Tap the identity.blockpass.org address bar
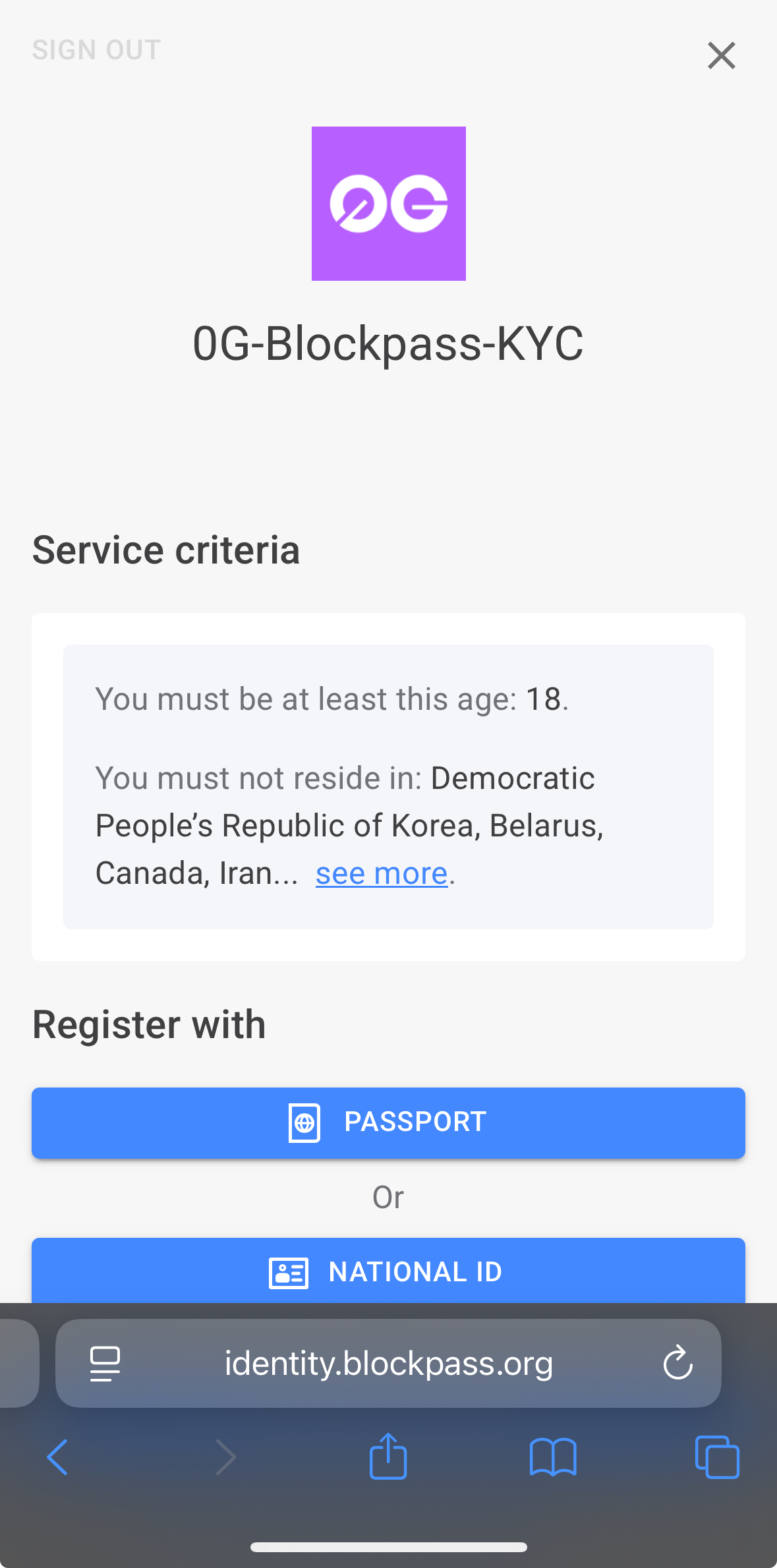Viewport: 777px width, 1568px height. (x=388, y=1363)
